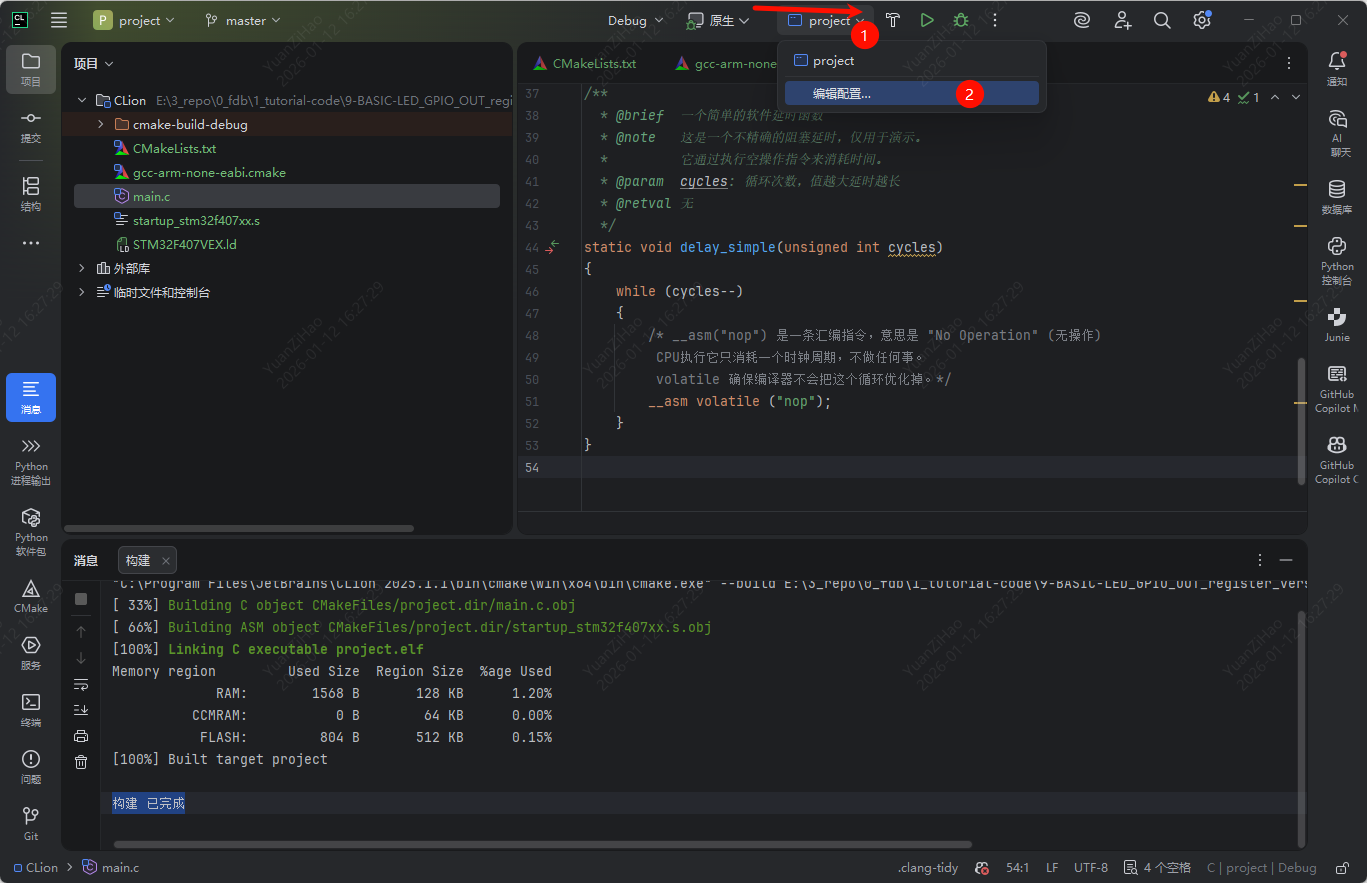Open startup_stm32f407xx.s in the project tree
Screen dimensions: 1367x883
[x=195, y=221]
